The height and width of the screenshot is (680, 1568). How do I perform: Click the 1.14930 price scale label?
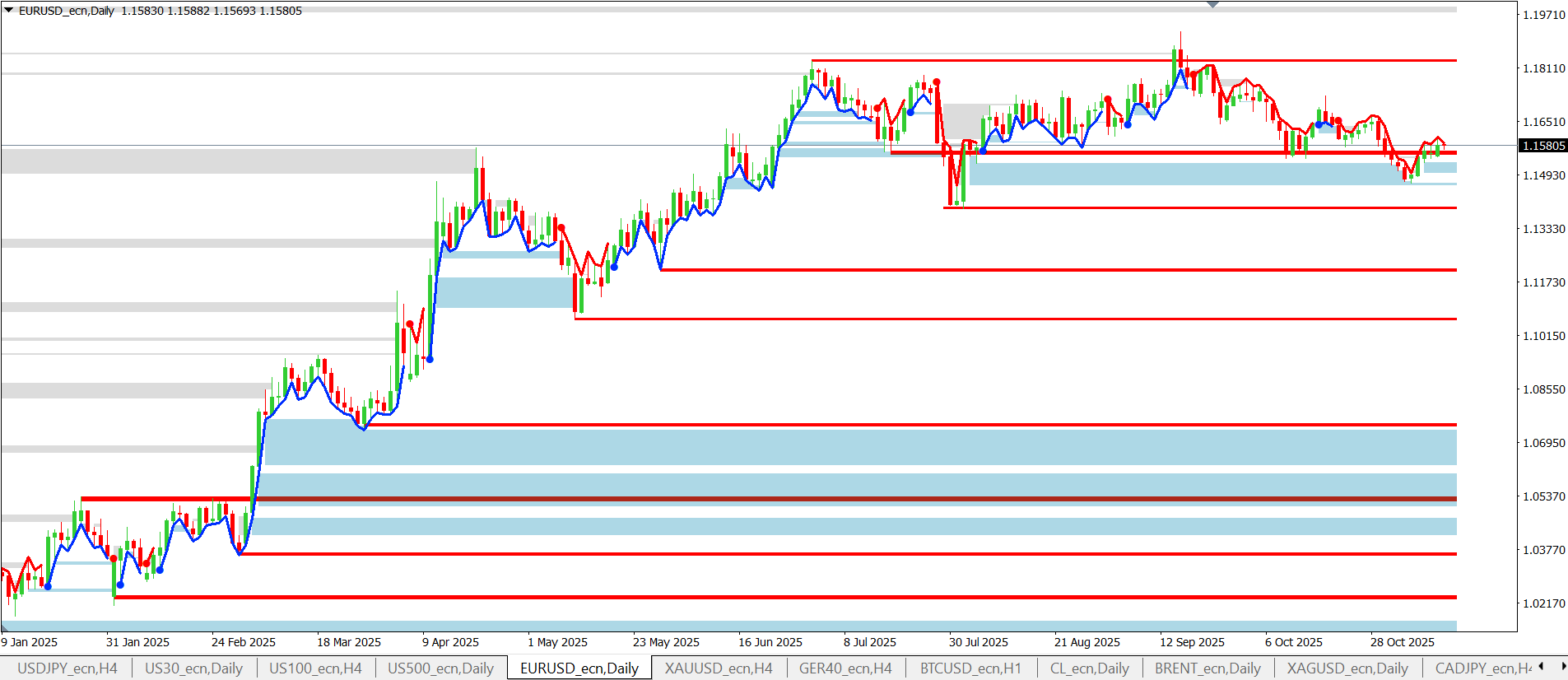tap(1544, 175)
